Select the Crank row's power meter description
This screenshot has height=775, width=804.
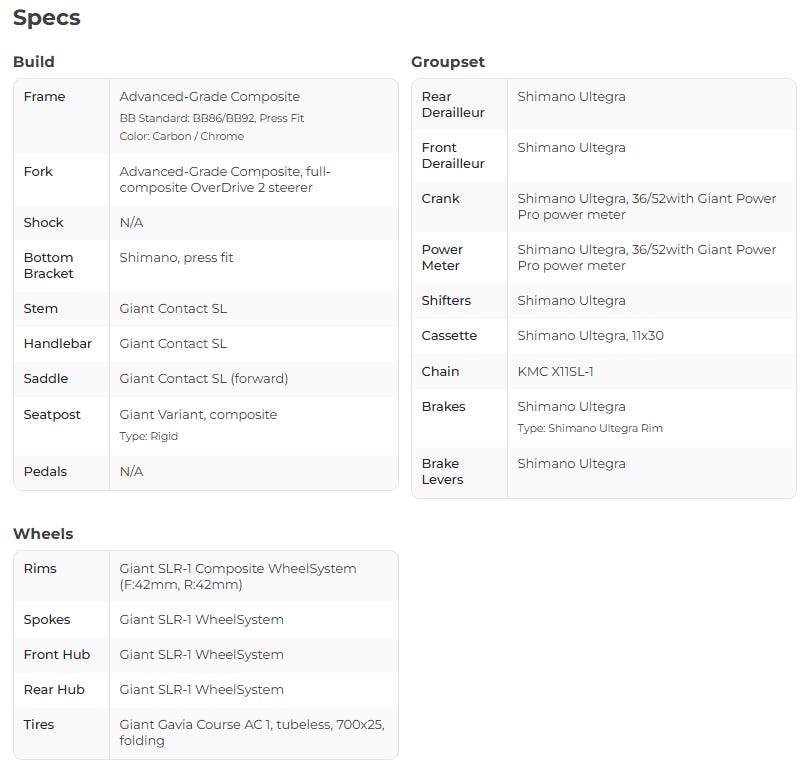(647, 207)
